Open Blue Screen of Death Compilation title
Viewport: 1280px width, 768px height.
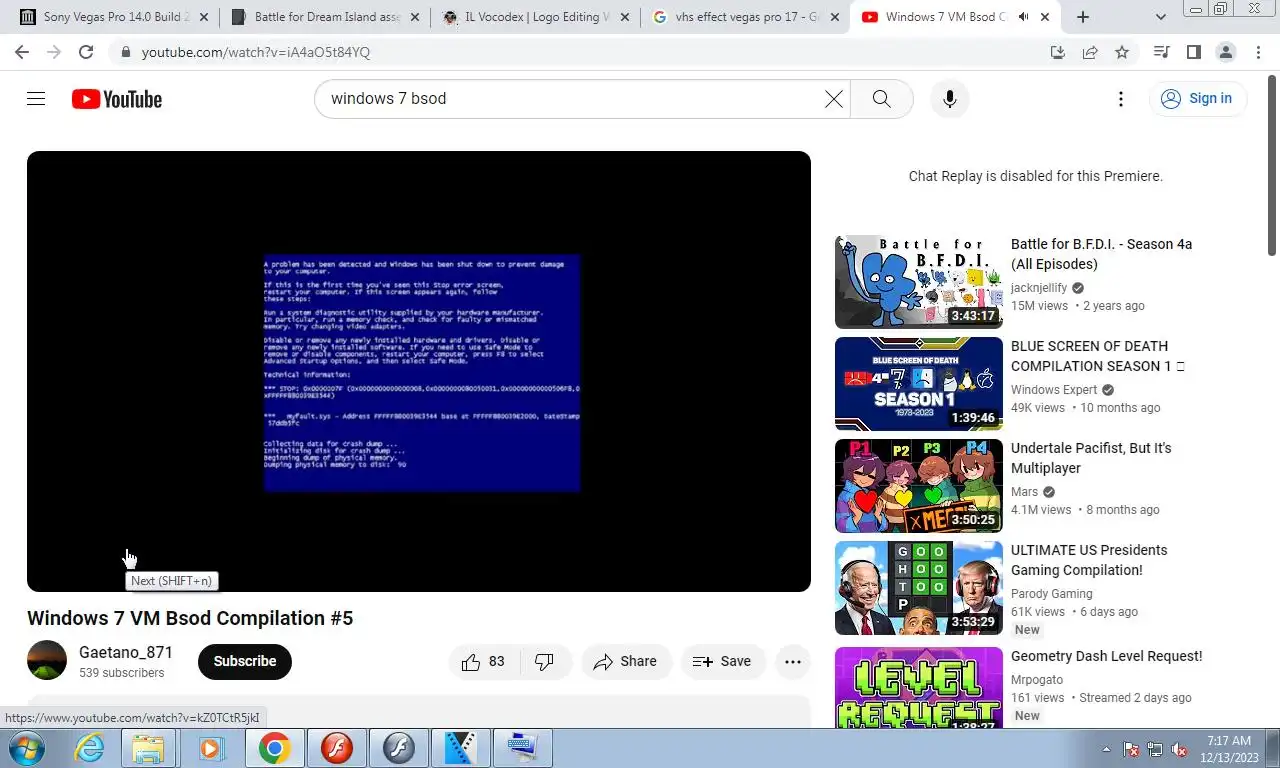click(x=1097, y=356)
